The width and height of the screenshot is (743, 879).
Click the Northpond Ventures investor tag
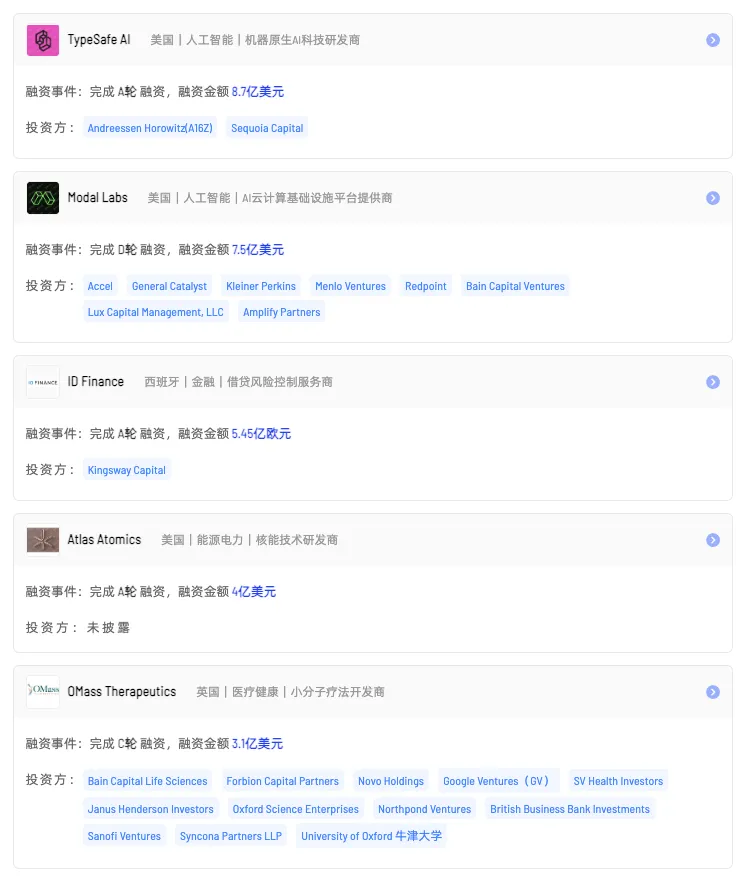coord(424,809)
